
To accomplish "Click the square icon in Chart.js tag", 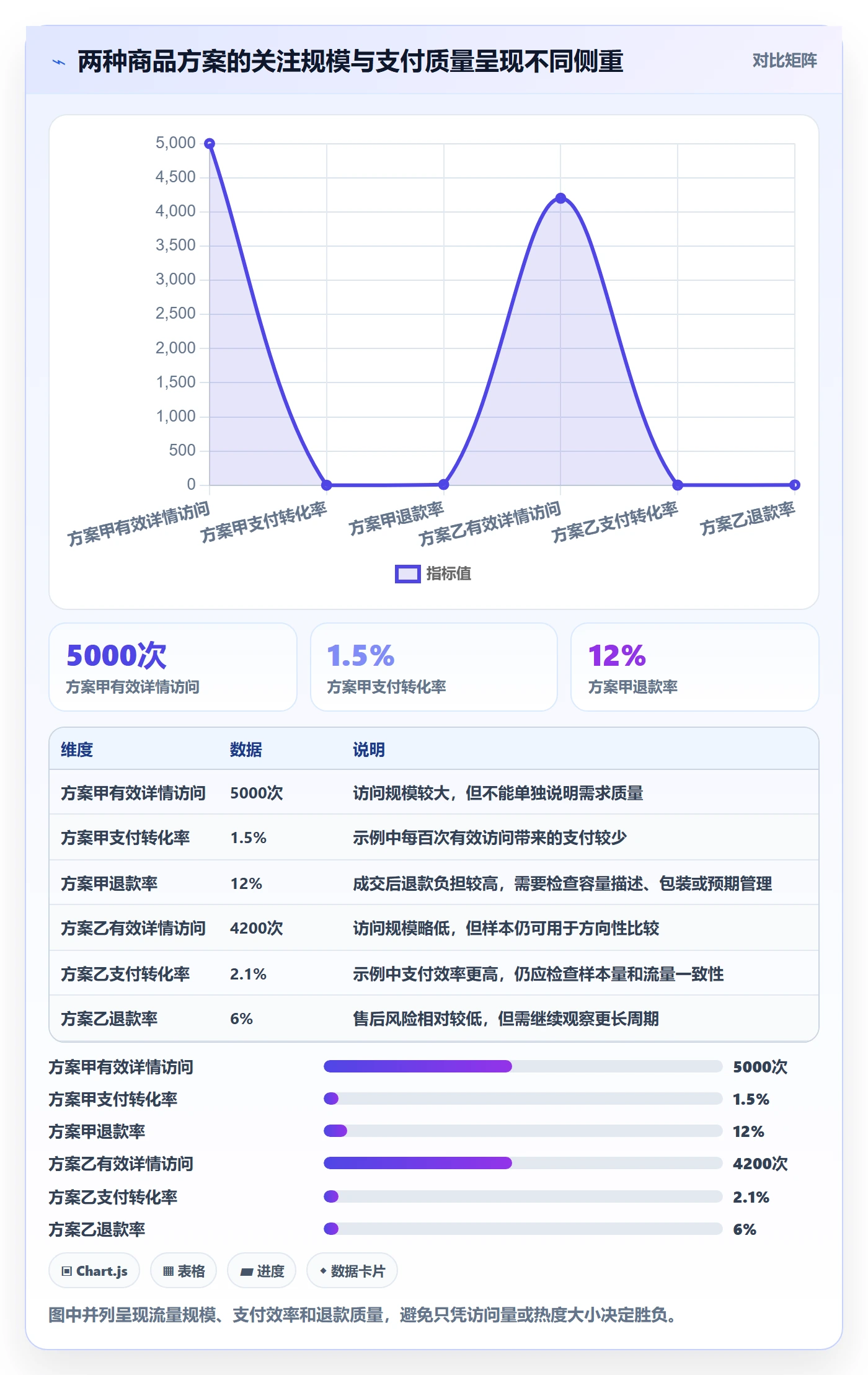I will pyautogui.click(x=67, y=1271).
